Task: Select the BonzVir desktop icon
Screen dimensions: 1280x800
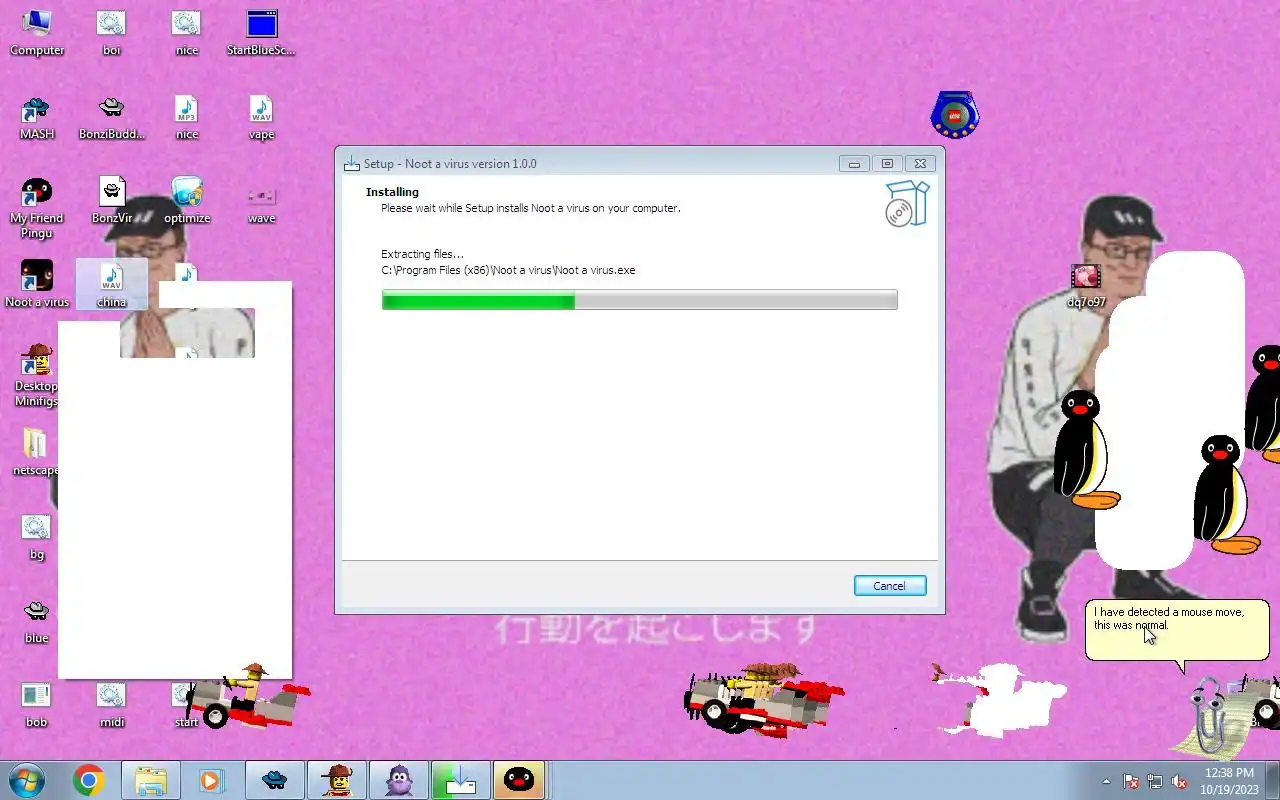Action: pyautogui.click(x=111, y=201)
